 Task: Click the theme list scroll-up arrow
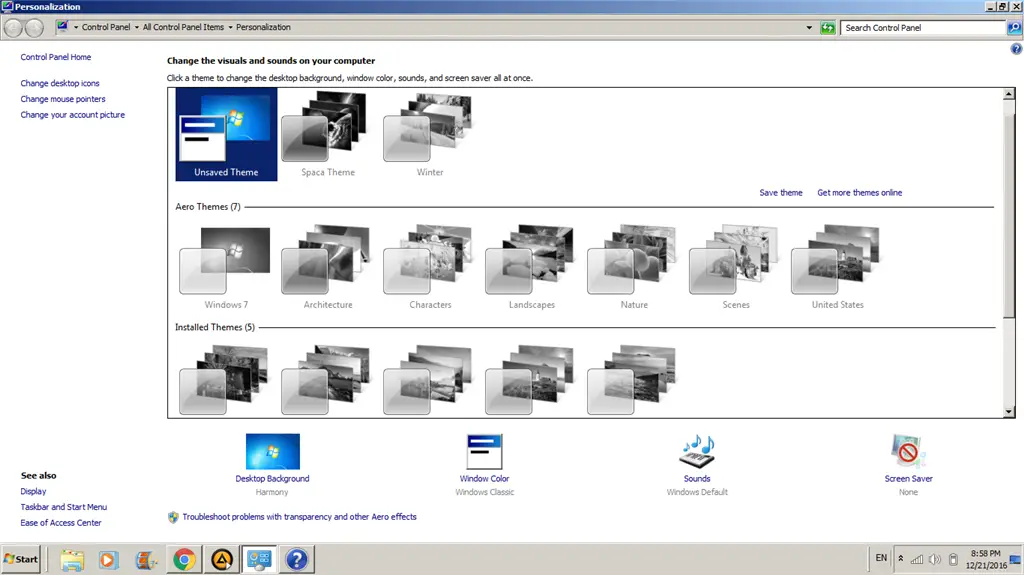click(1009, 94)
